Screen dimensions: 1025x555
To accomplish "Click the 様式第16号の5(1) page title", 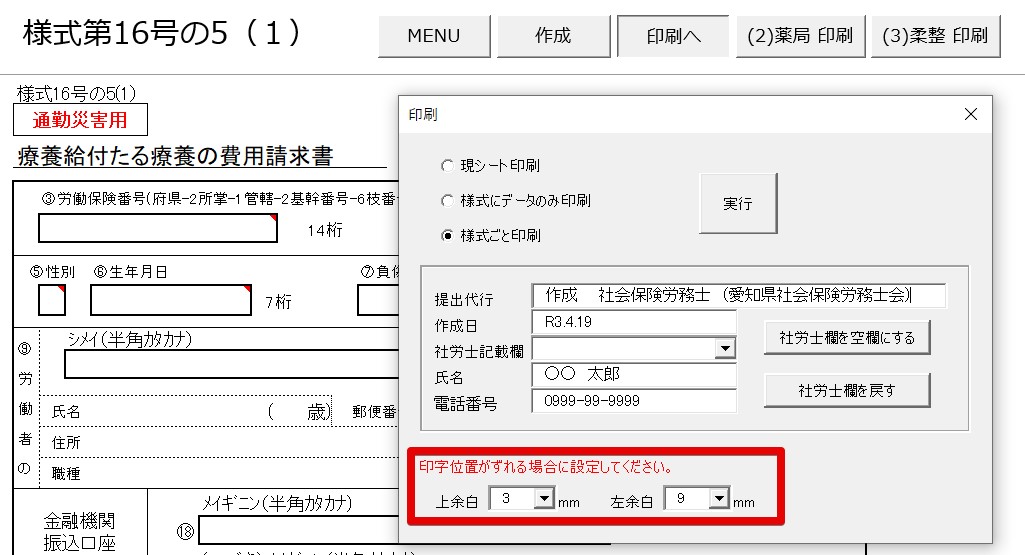I will point(162,33).
